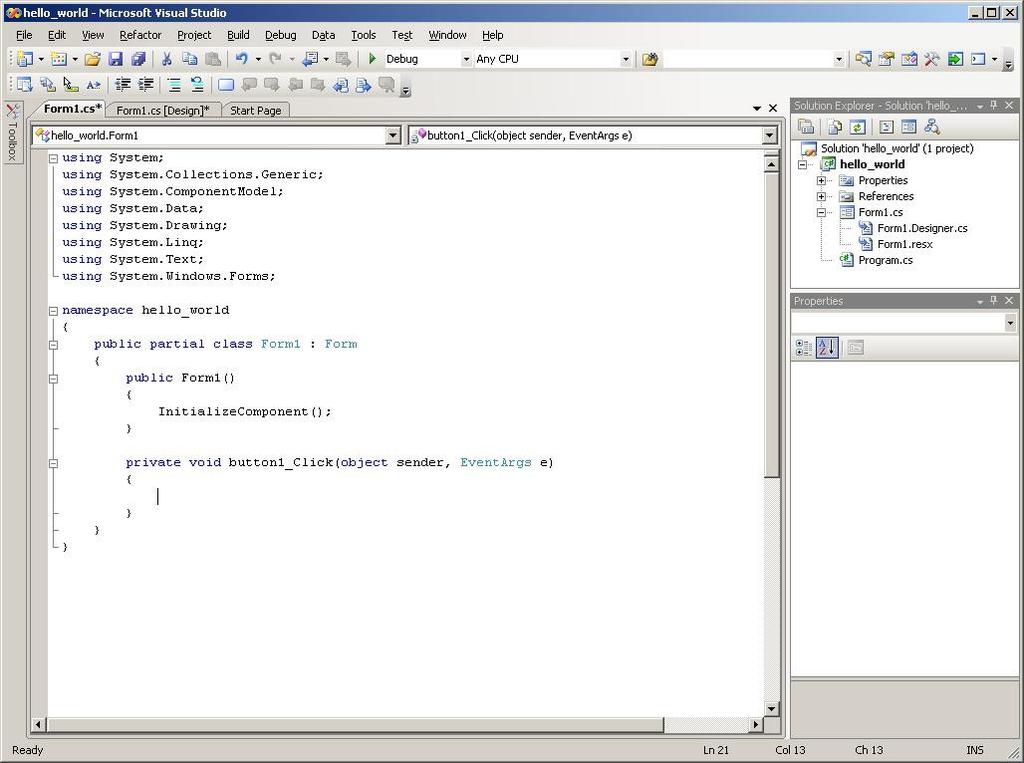Open the Toolbox side tab
This screenshot has height=763, width=1024.
tap(12, 132)
